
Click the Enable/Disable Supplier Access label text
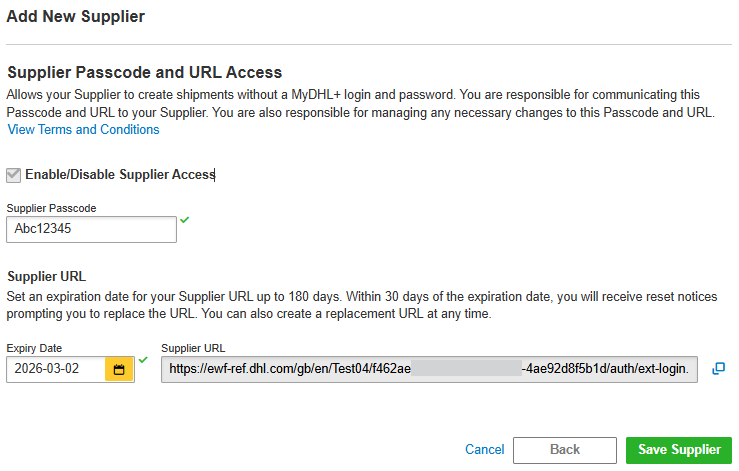[120, 175]
